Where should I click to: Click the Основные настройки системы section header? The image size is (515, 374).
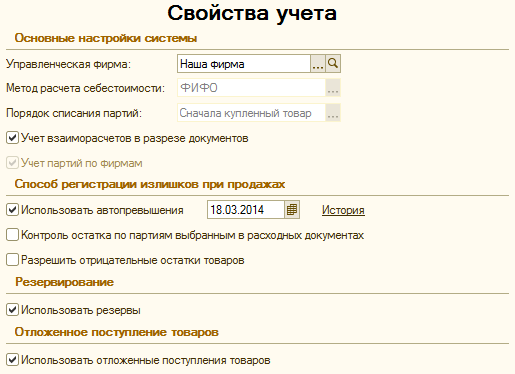click(x=106, y=38)
